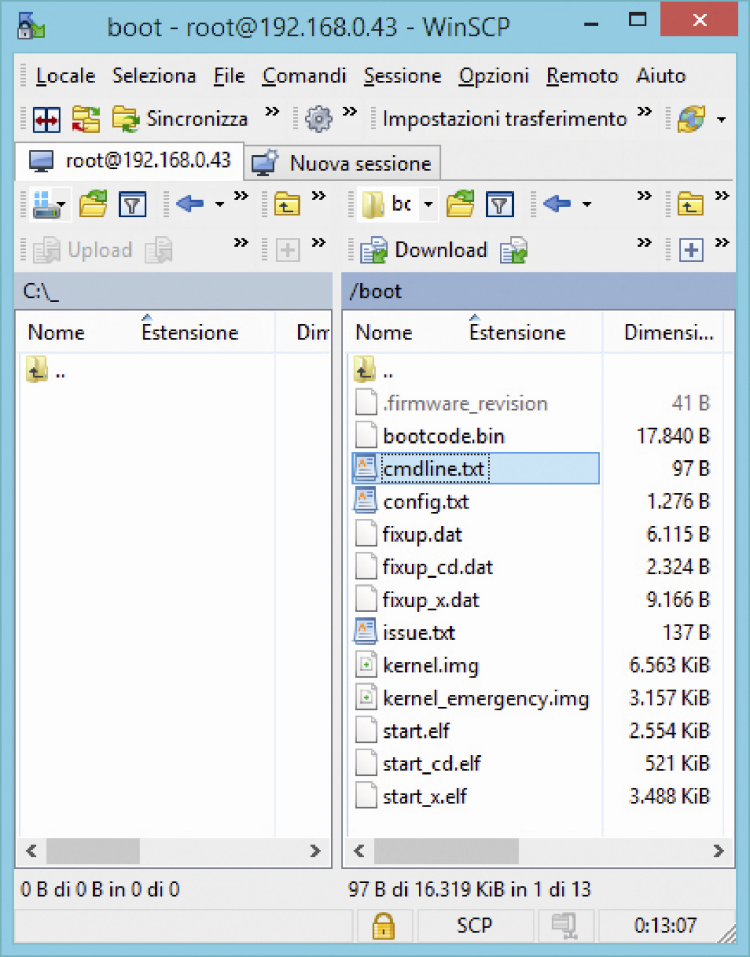Open the remote directory 'bc' dropdown
750x957 pixels.
(428, 204)
